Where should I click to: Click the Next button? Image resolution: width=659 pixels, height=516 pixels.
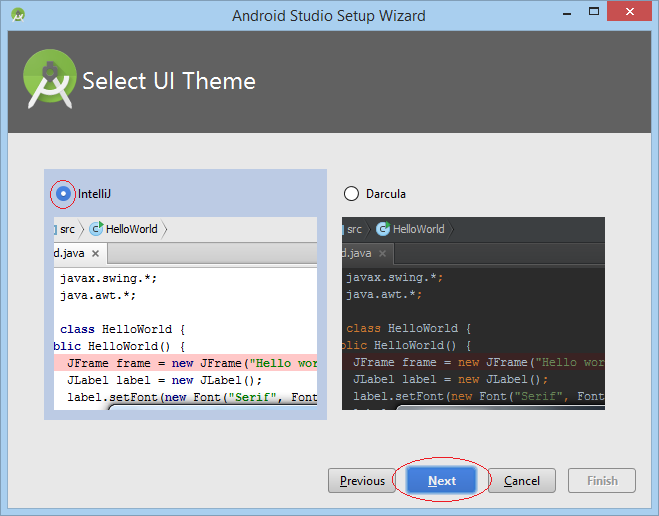[441, 480]
